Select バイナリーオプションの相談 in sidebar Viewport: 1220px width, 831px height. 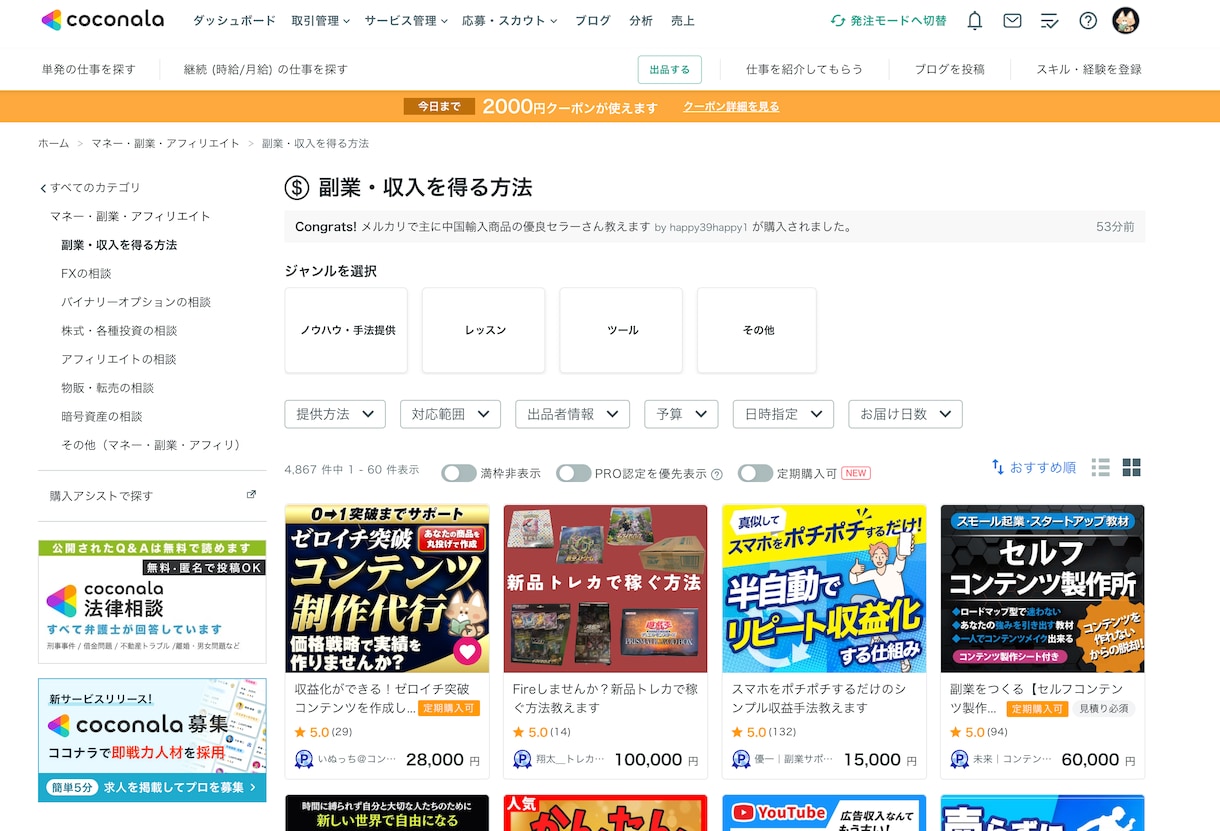point(136,302)
